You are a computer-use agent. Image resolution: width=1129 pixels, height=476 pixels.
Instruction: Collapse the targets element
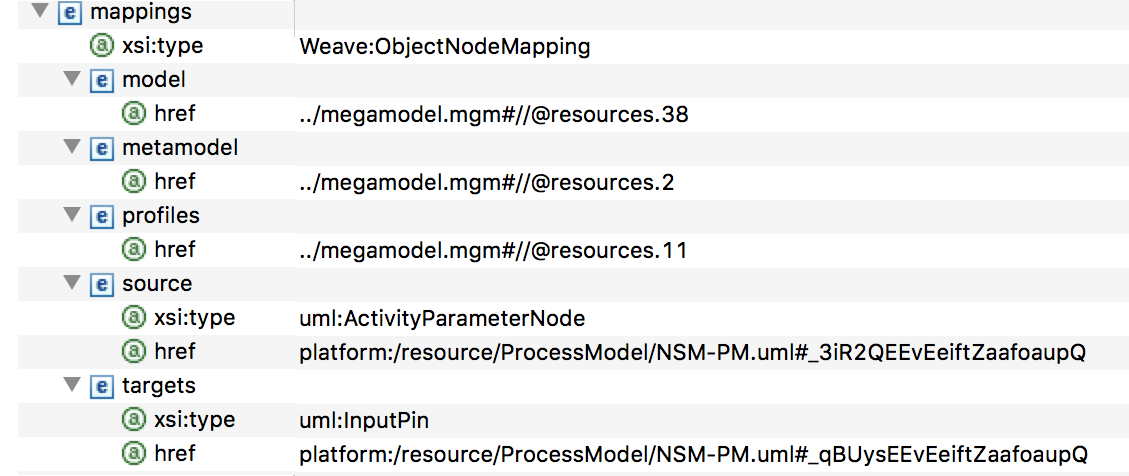click(x=71, y=386)
